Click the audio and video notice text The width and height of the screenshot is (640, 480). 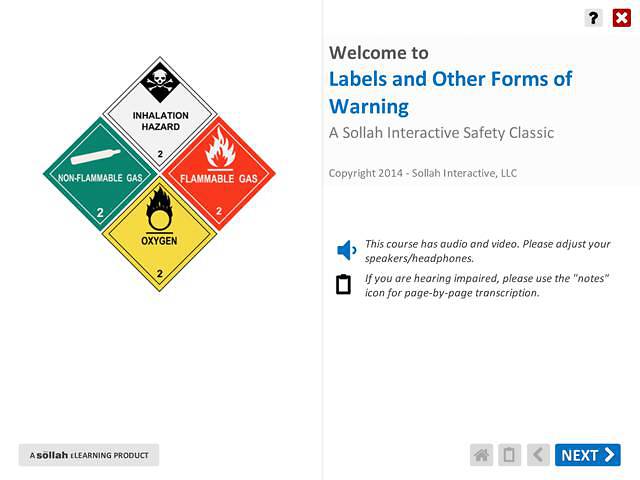pos(487,250)
